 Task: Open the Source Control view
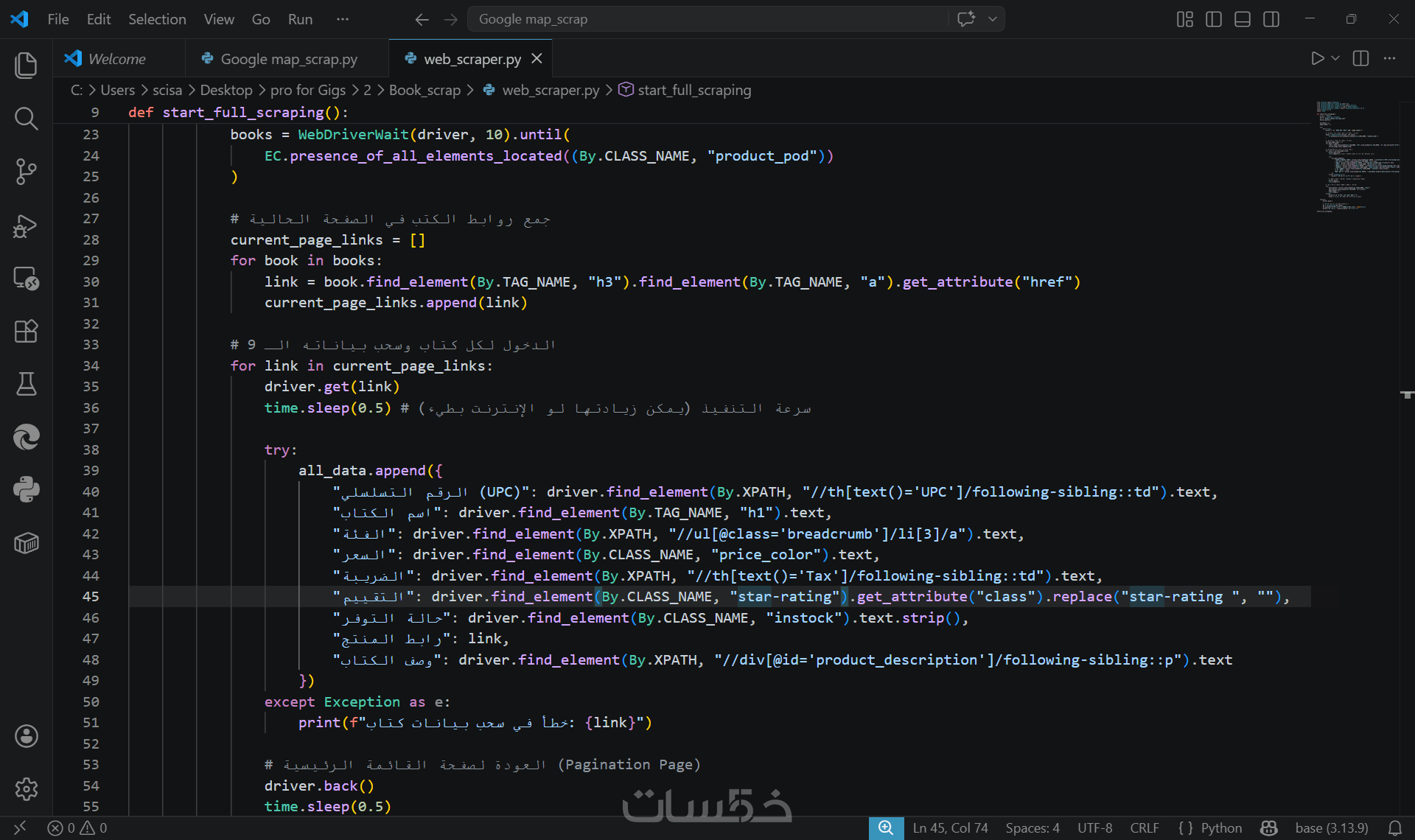point(26,172)
